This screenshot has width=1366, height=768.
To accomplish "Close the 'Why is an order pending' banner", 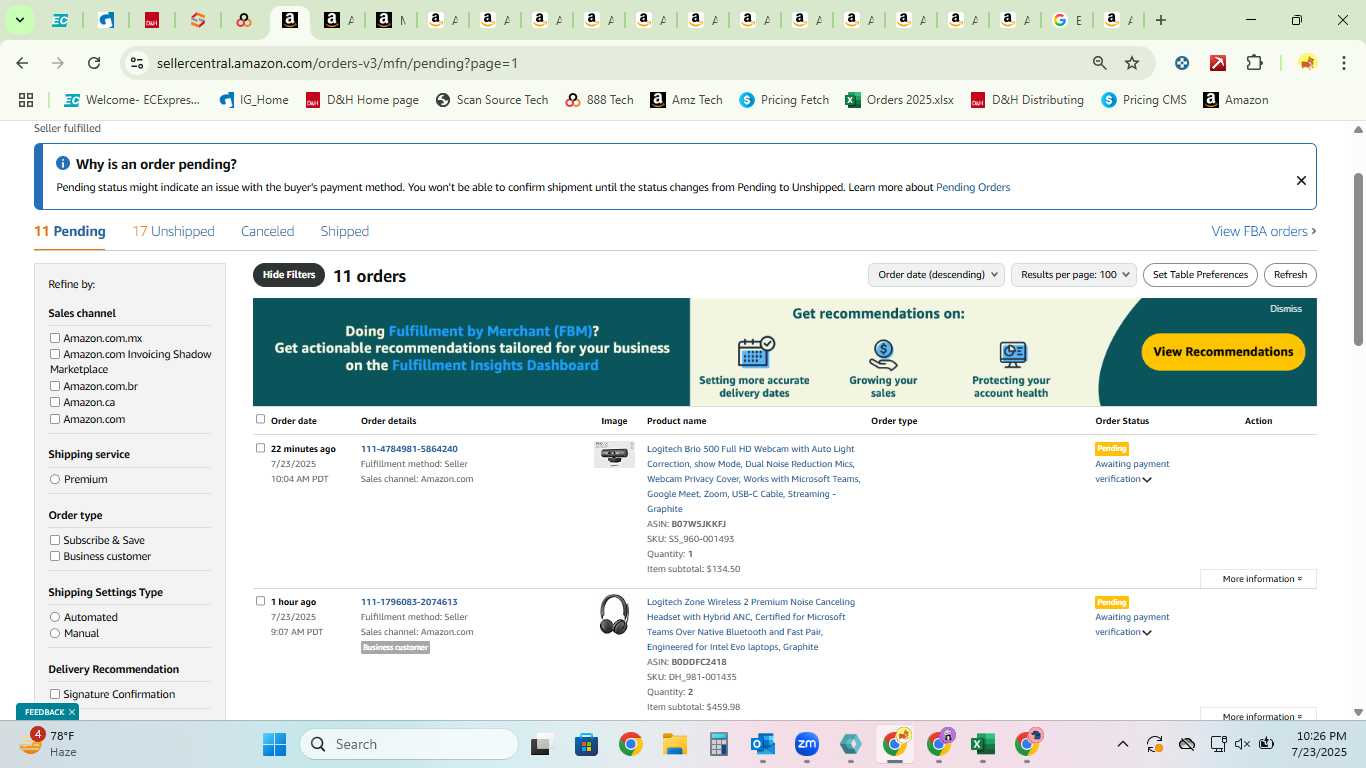I will 1301,181.
